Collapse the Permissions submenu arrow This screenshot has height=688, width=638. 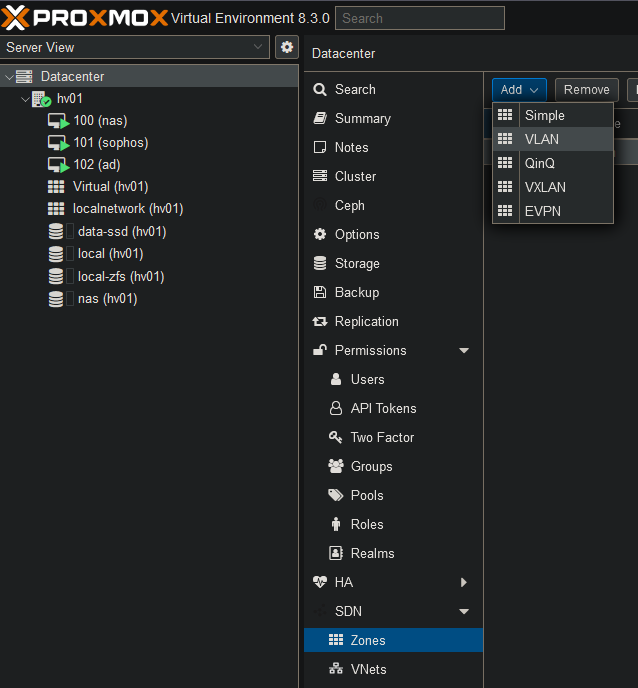click(x=464, y=351)
